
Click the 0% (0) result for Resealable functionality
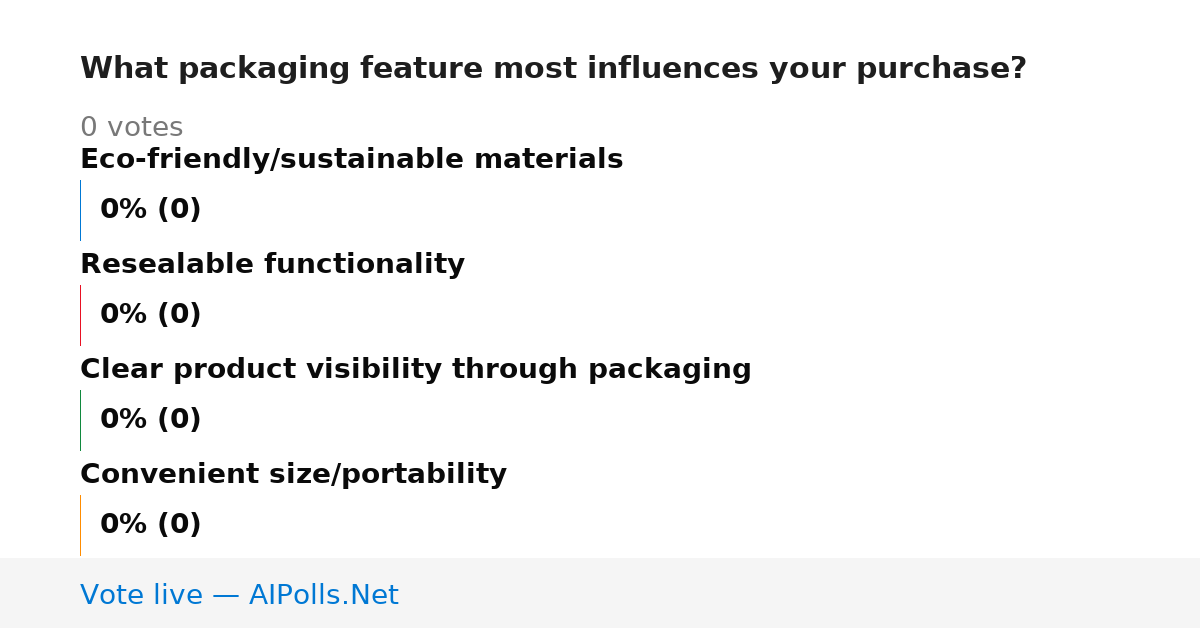point(151,315)
